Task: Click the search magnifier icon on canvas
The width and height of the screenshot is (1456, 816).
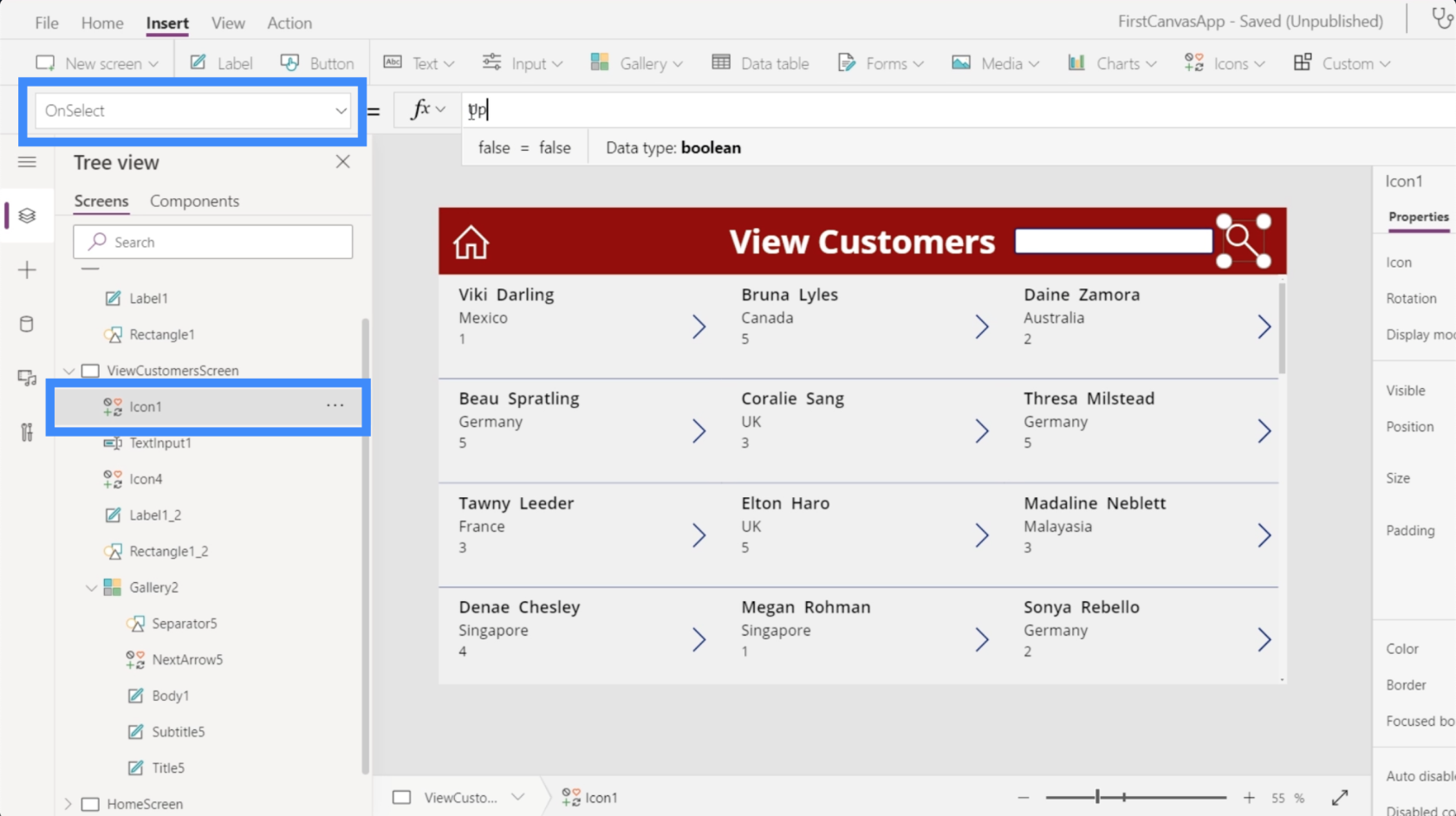Action: point(1243,242)
